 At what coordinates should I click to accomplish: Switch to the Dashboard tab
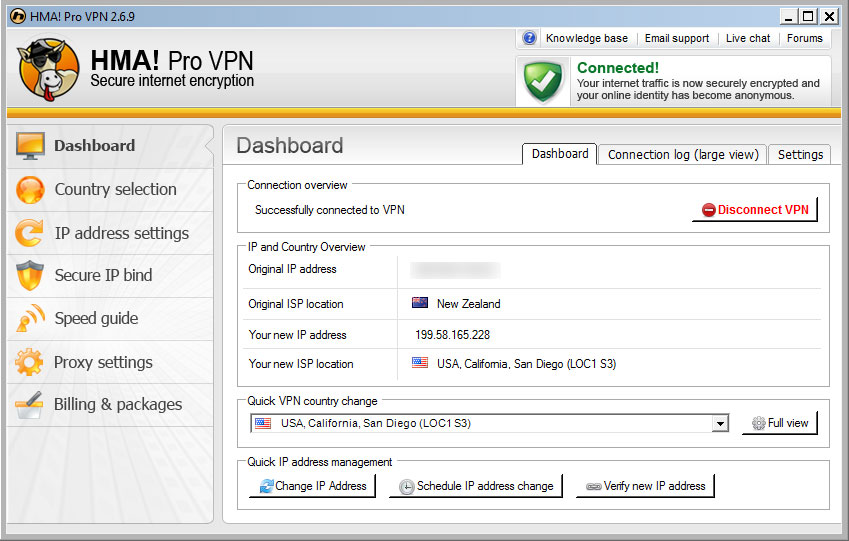[559, 154]
